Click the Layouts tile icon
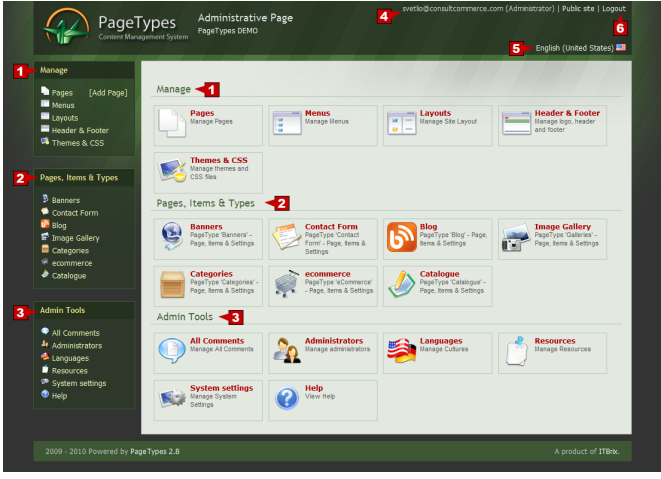 pos(401,123)
